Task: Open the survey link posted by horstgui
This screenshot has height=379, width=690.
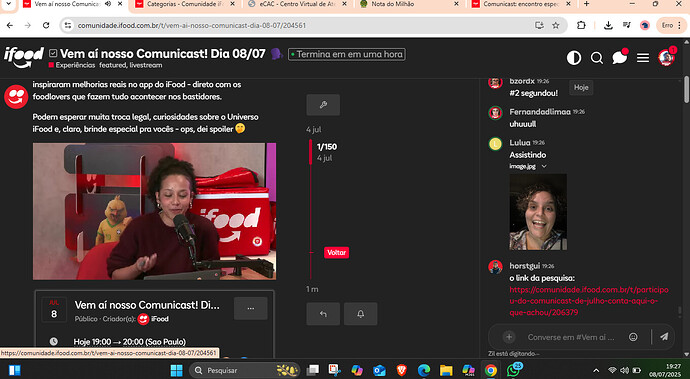Action: pyautogui.click(x=589, y=301)
